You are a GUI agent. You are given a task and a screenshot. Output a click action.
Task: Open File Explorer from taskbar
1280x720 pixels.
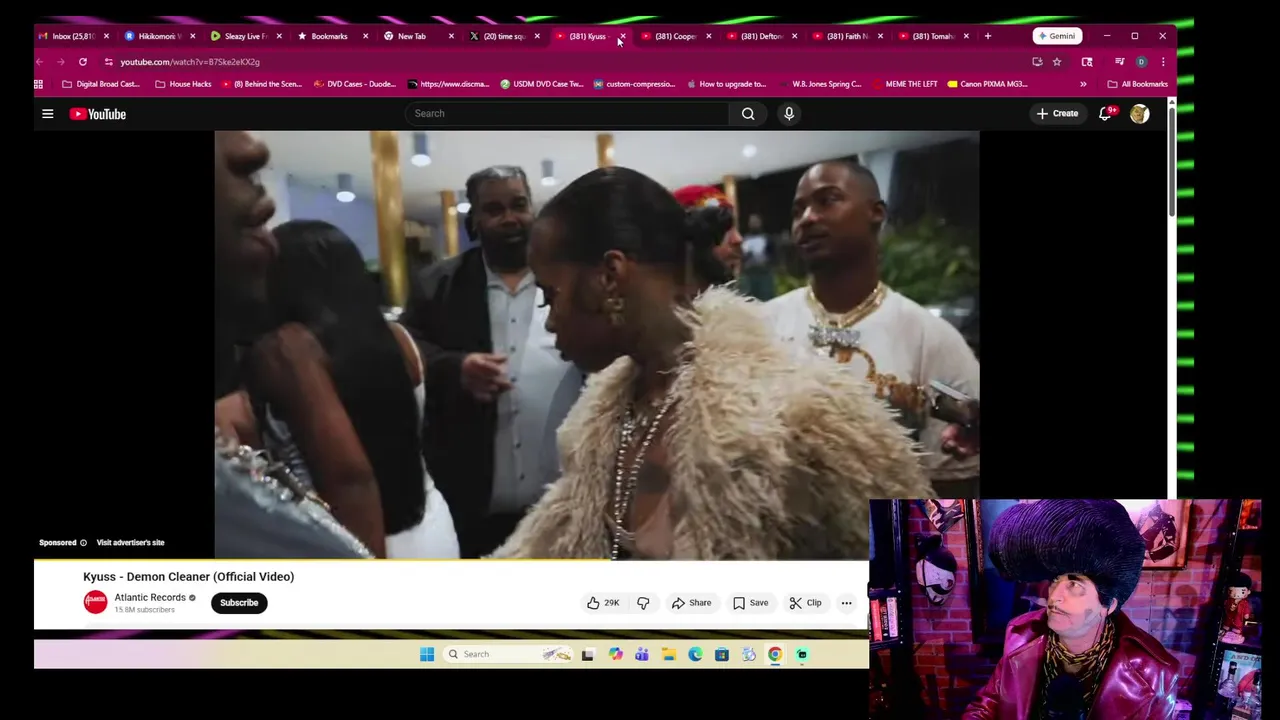(x=668, y=654)
